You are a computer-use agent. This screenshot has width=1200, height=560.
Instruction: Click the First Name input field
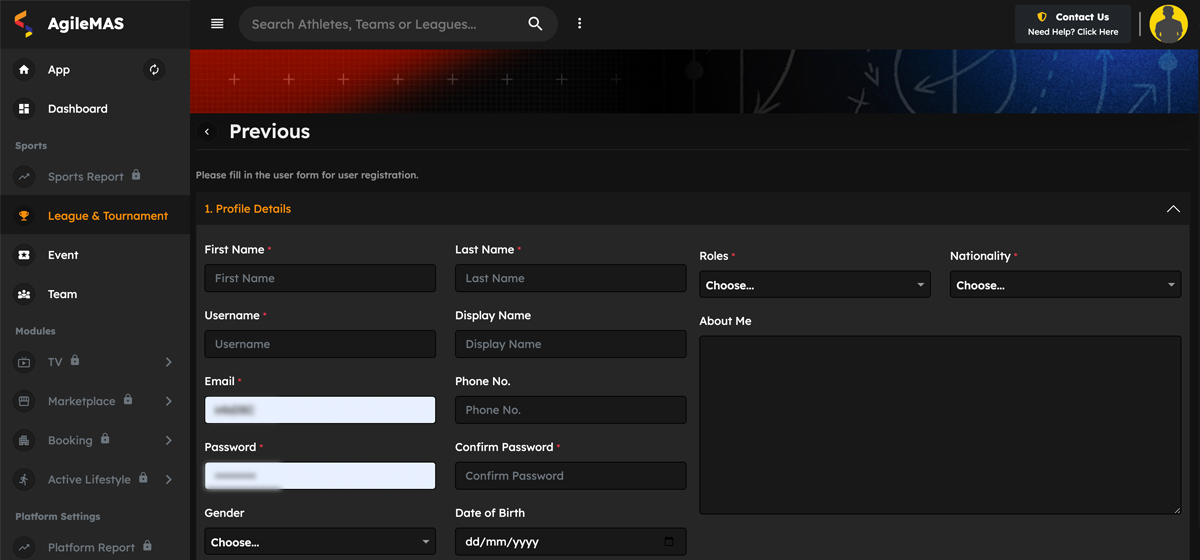(320, 278)
